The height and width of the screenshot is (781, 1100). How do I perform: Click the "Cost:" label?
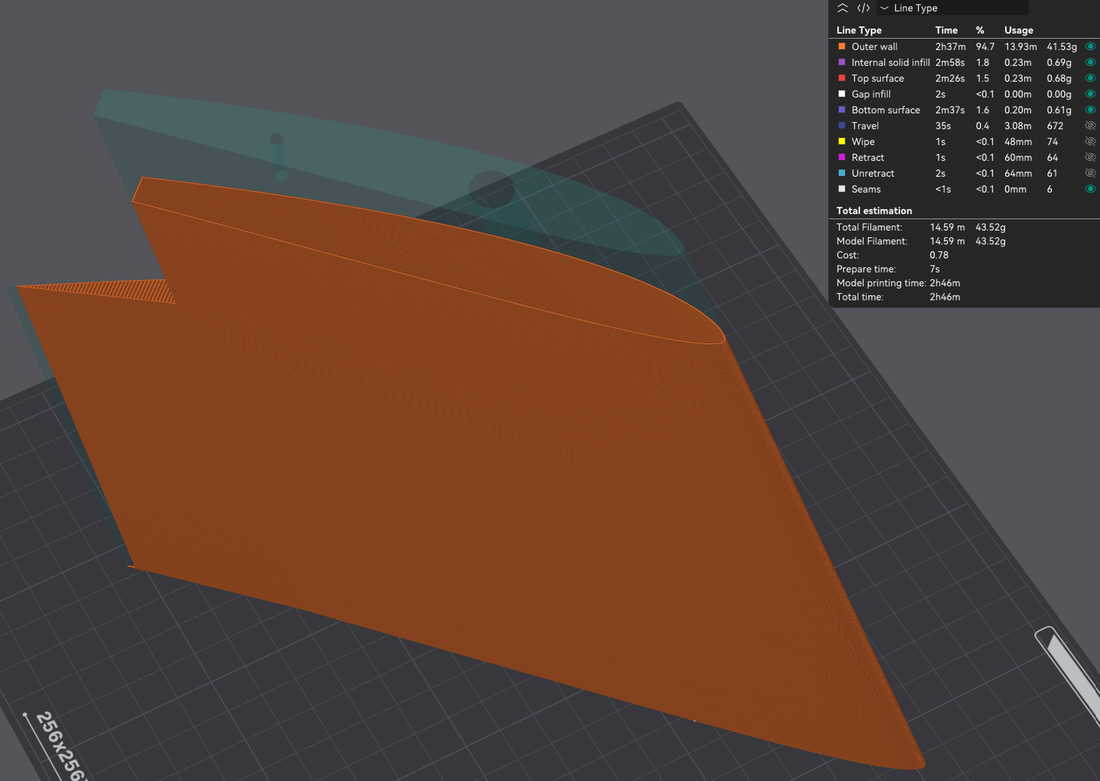point(847,255)
